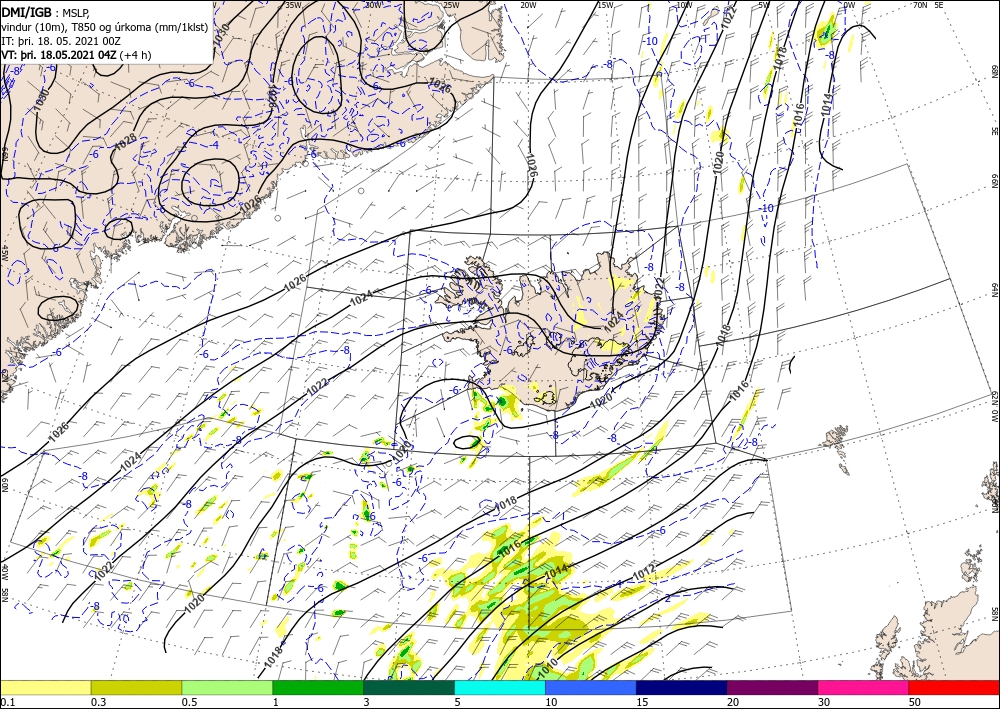Click the legend value 15

642,702
